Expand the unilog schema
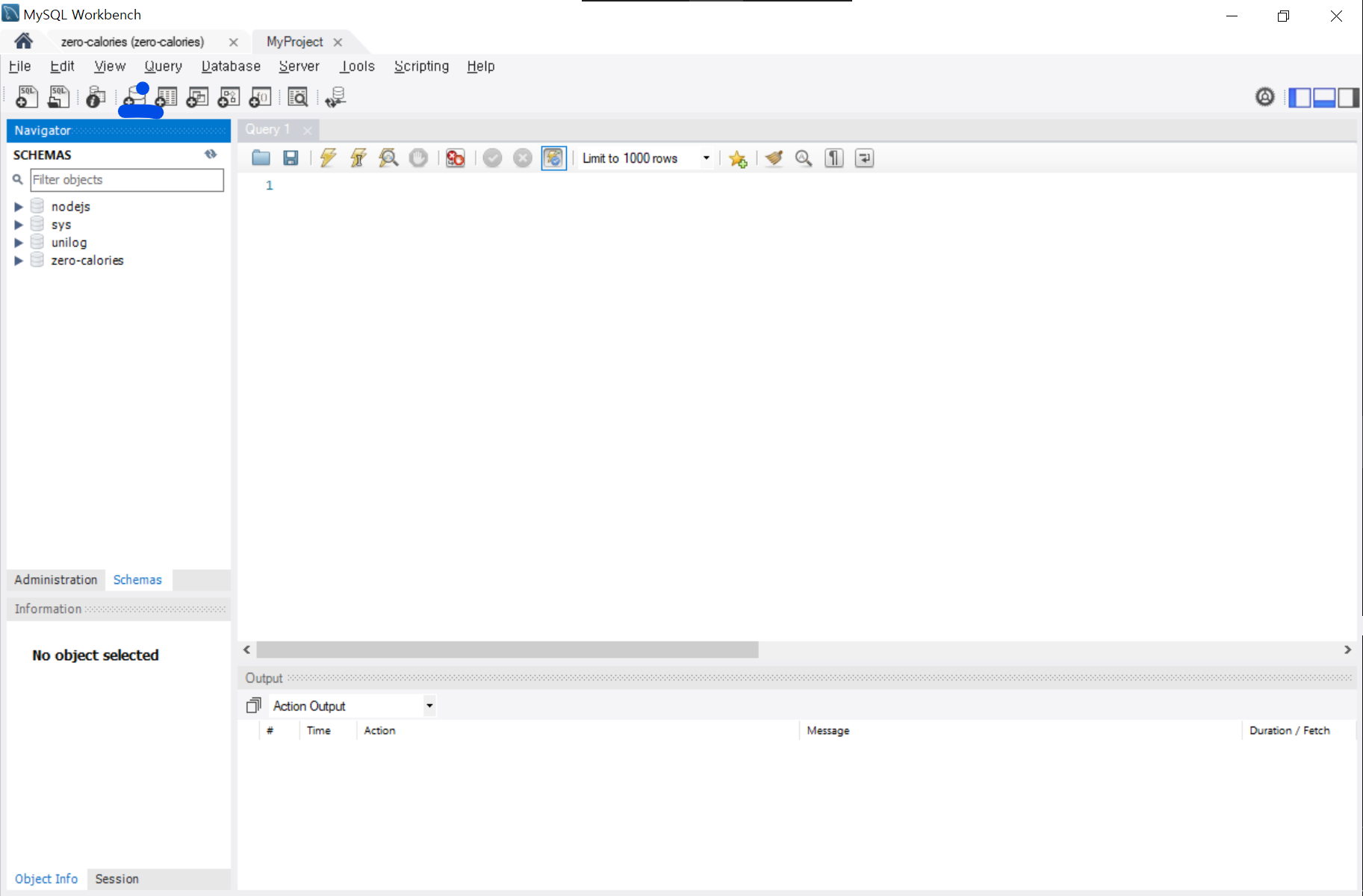The image size is (1363, 896). (19, 243)
